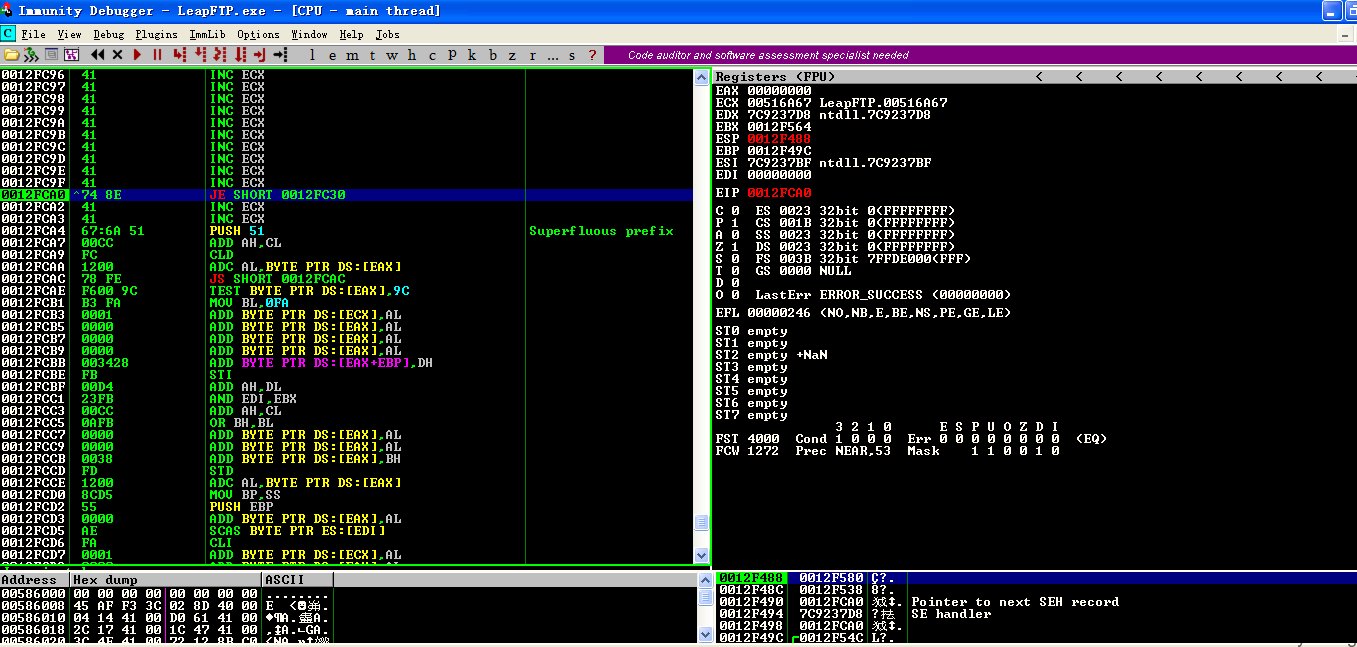Click Execute till return icon

point(260,54)
